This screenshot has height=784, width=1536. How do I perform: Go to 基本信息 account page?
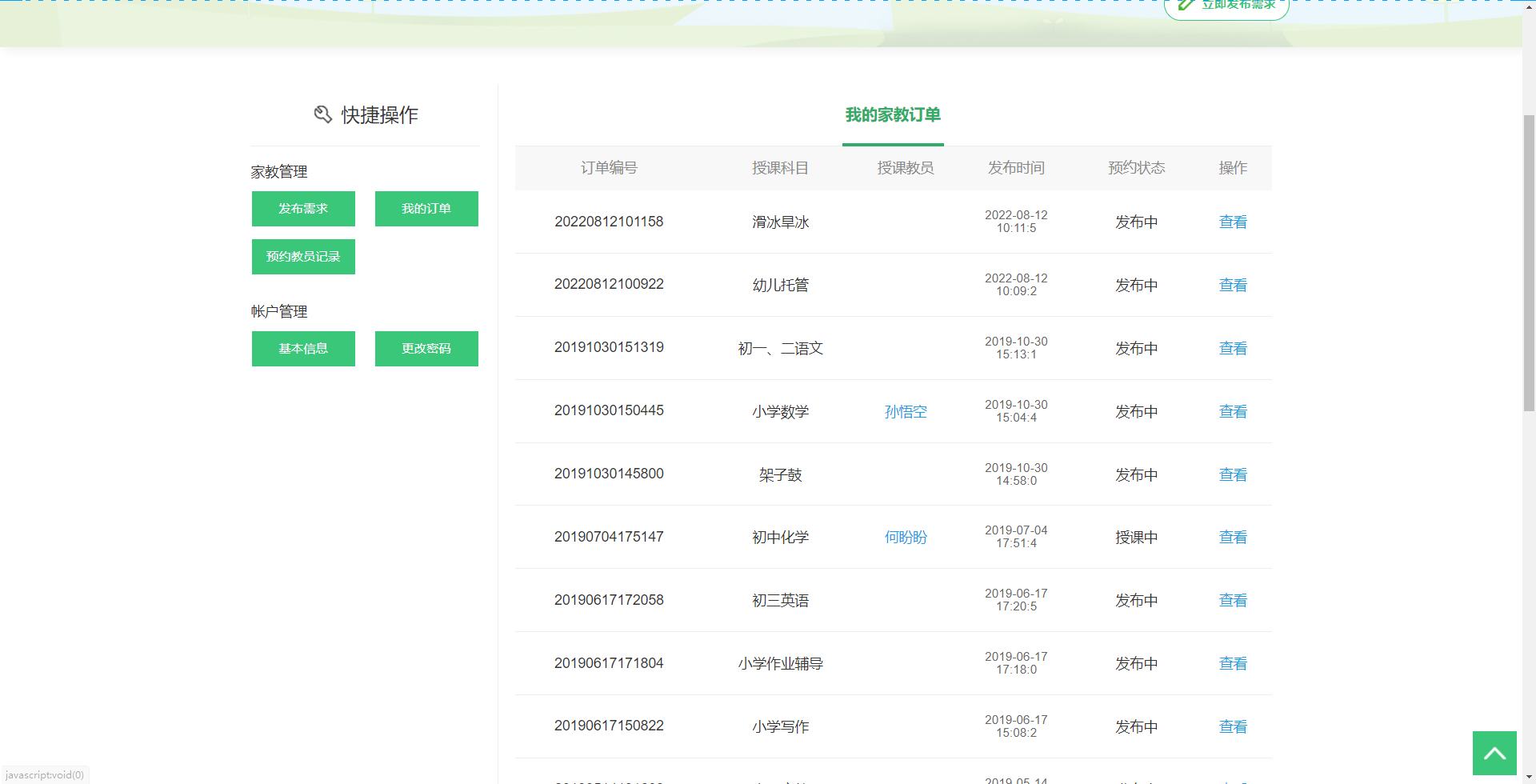(x=303, y=349)
